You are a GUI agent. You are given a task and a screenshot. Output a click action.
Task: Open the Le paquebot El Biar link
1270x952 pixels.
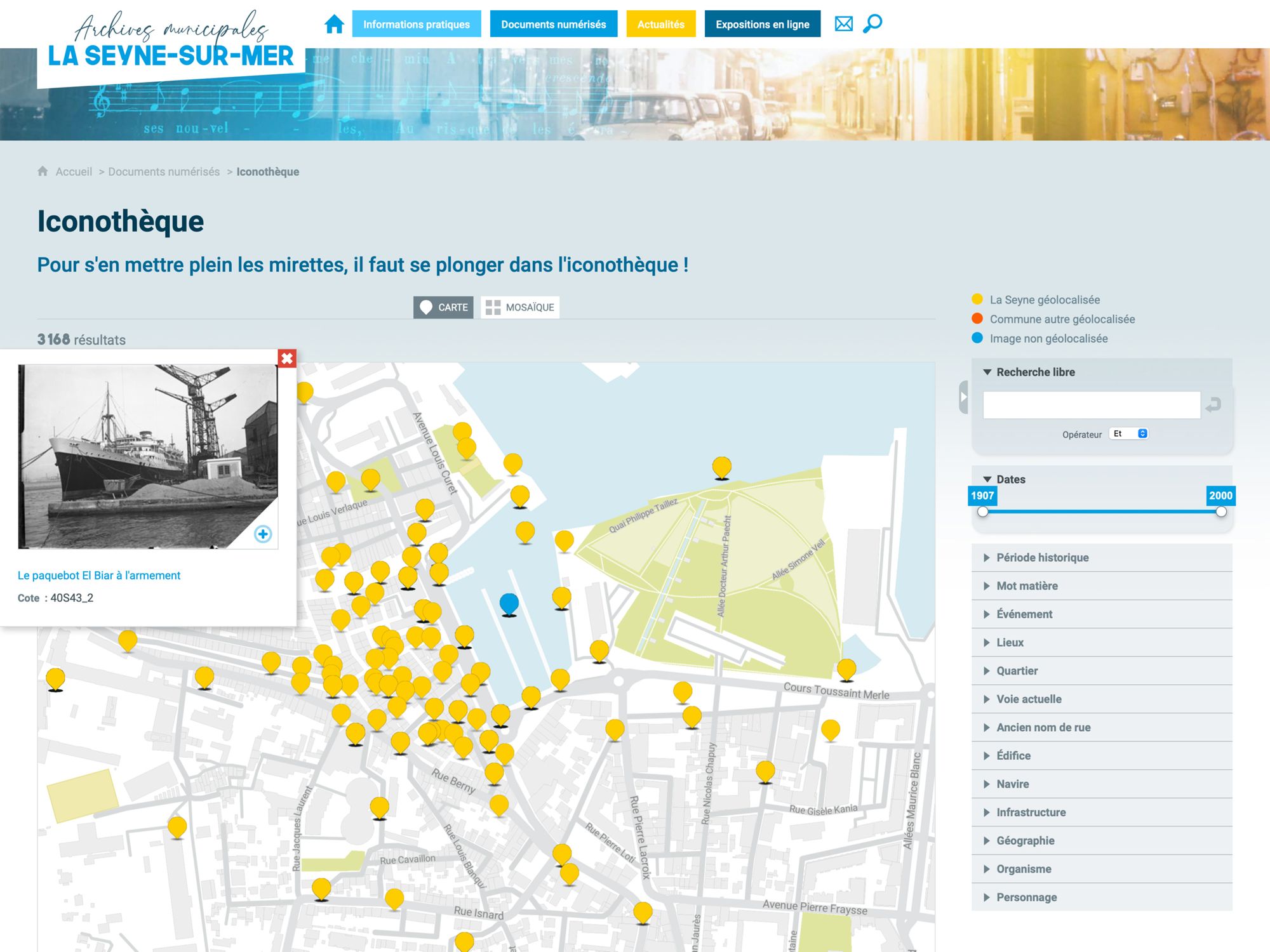tap(99, 576)
